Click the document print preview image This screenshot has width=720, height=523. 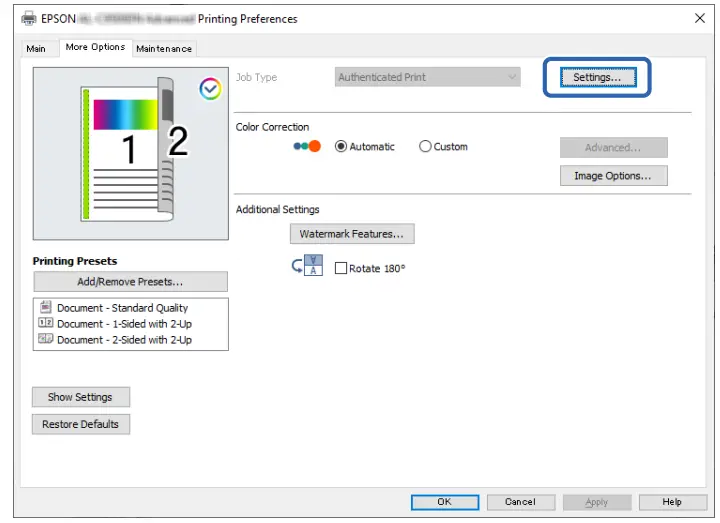coord(130,153)
